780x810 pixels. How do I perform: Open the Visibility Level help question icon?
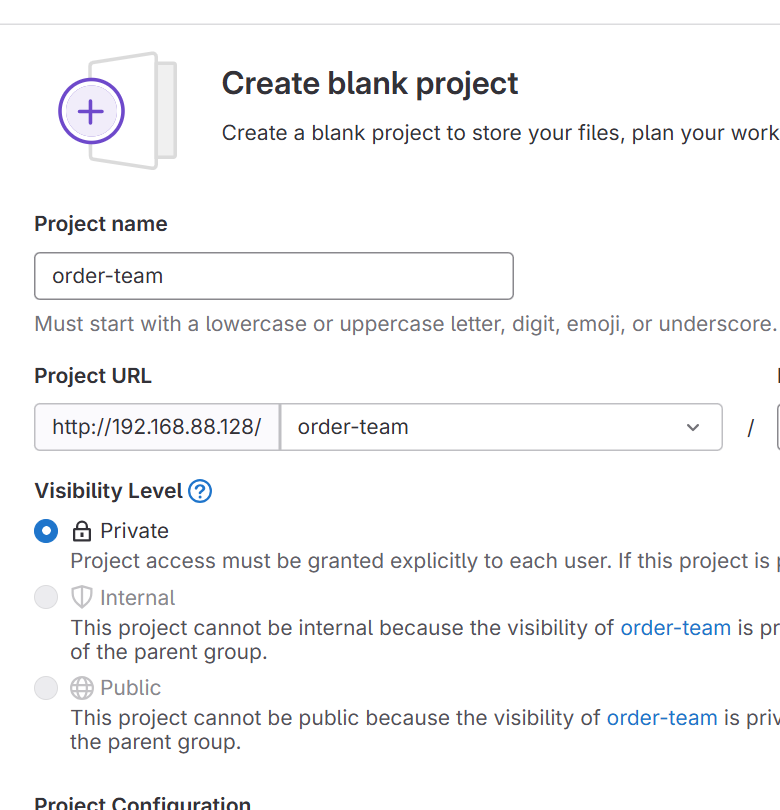200,491
